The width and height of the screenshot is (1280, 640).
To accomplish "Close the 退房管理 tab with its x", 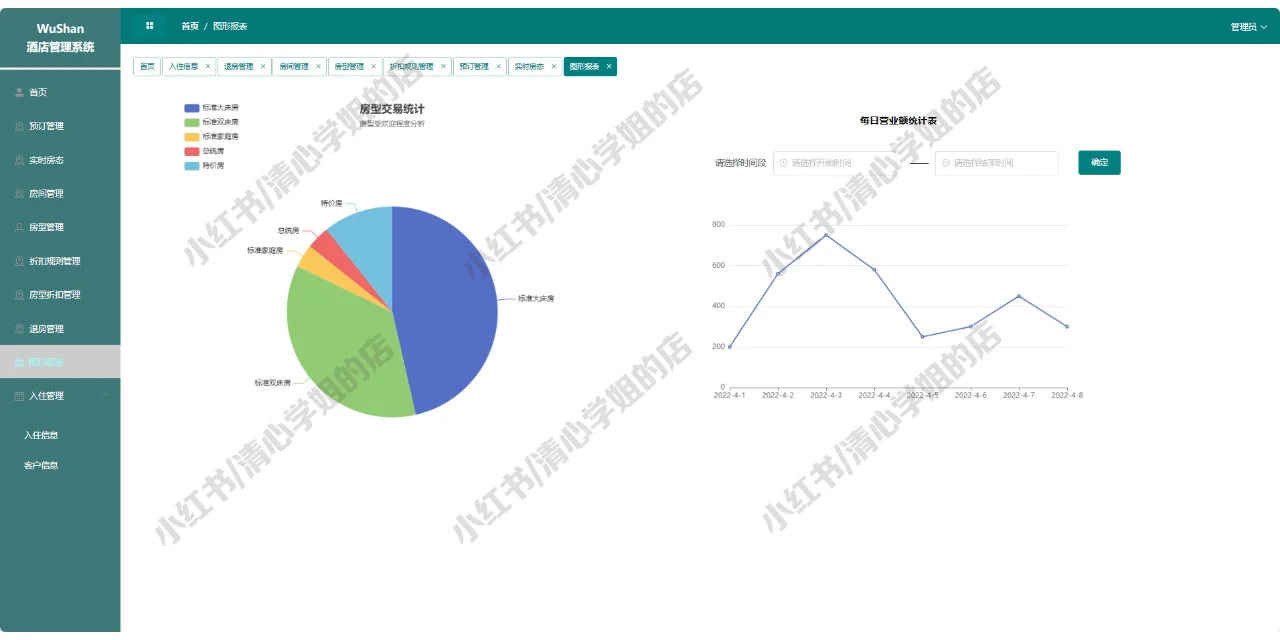I will (x=263, y=66).
